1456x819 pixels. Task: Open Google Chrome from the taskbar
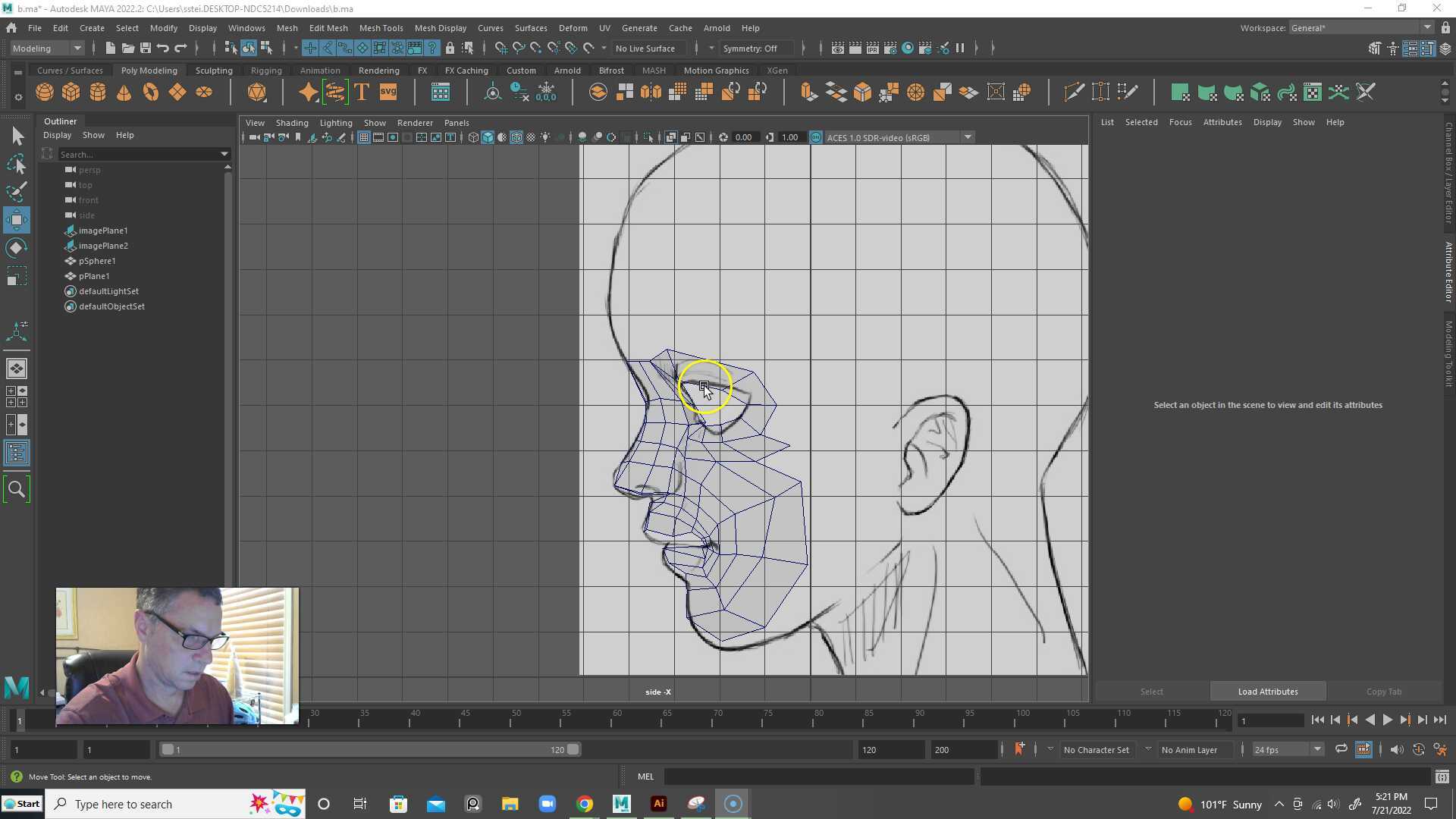point(585,804)
